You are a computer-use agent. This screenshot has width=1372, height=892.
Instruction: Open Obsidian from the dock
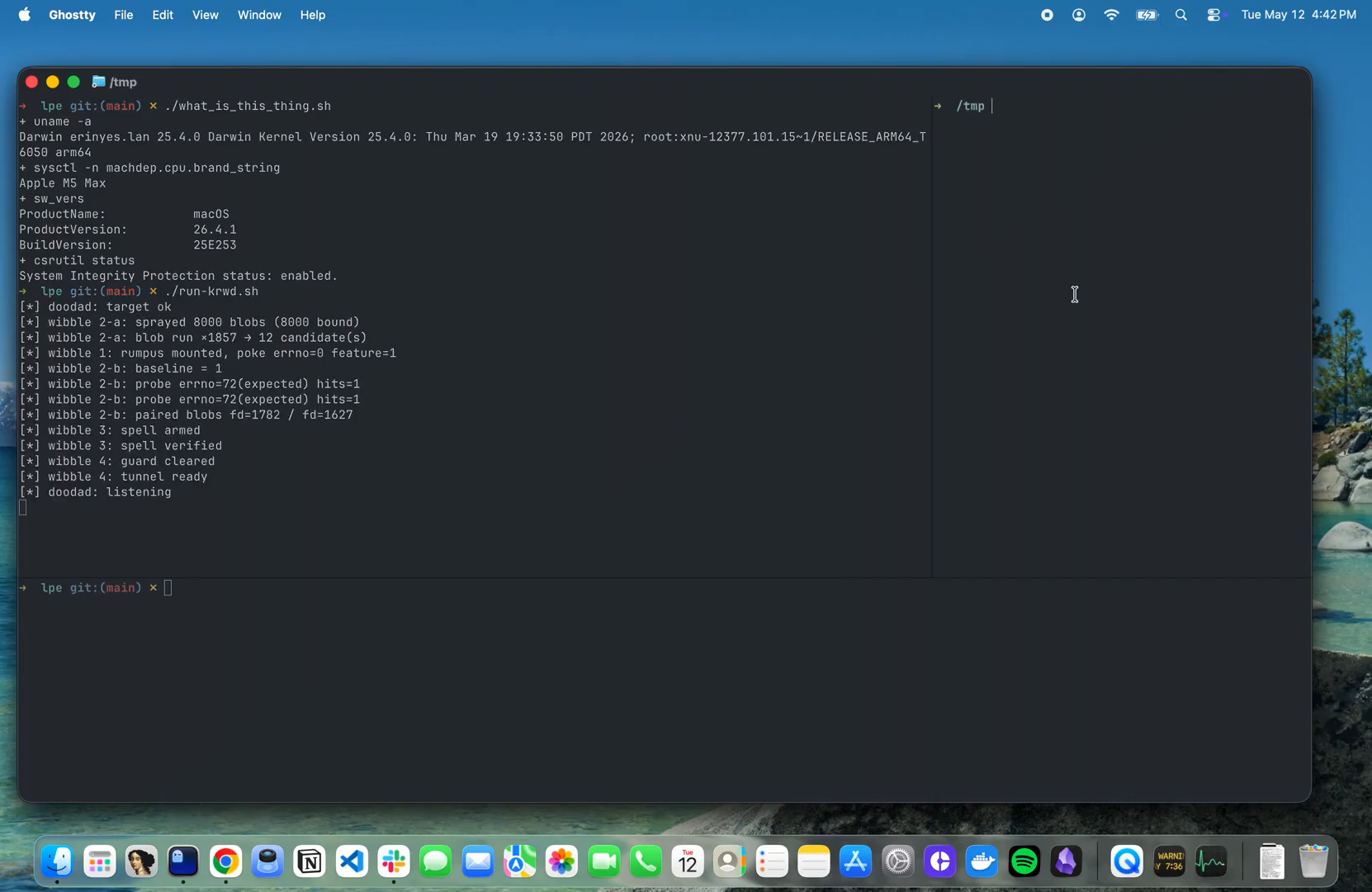point(1067,861)
